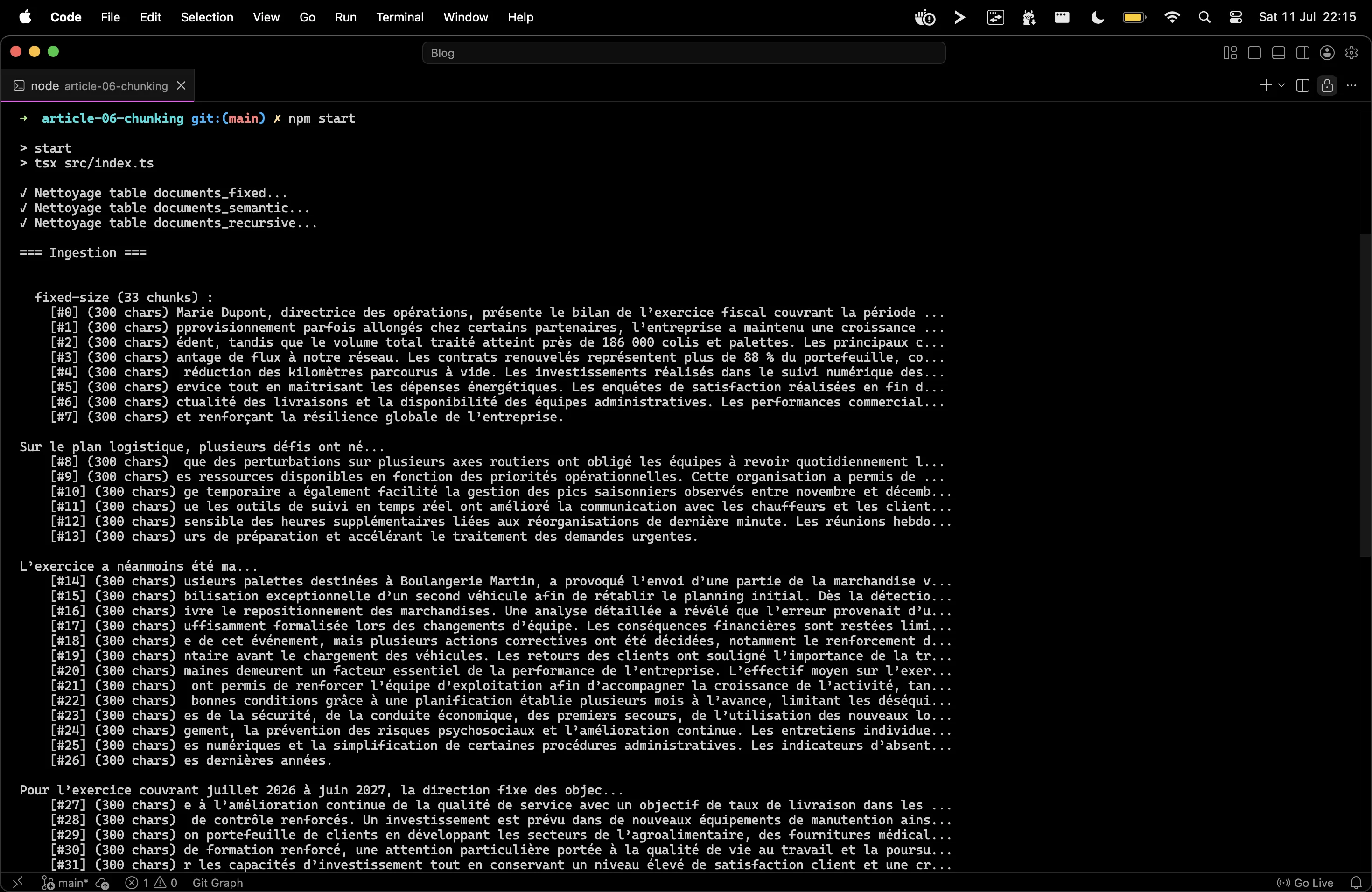Viewport: 1372px width, 892px height.
Task: Toggle the Primary Side Bar visibility
Action: (x=1254, y=53)
